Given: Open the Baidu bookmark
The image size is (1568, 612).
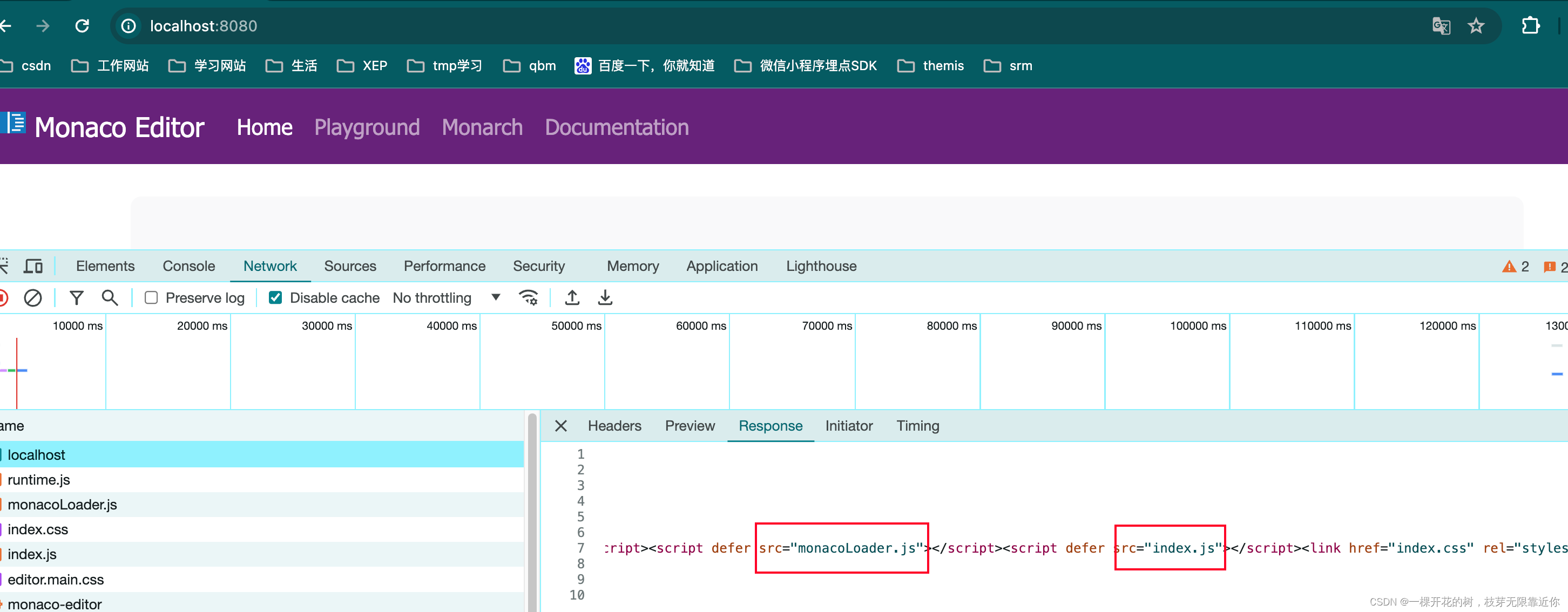Looking at the screenshot, I should click(x=645, y=66).
